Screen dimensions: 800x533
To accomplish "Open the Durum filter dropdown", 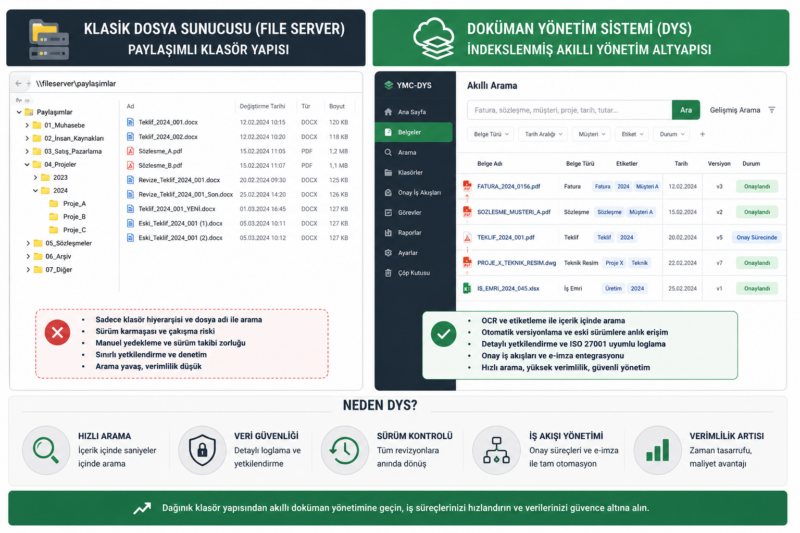I will tap(671, 134).
